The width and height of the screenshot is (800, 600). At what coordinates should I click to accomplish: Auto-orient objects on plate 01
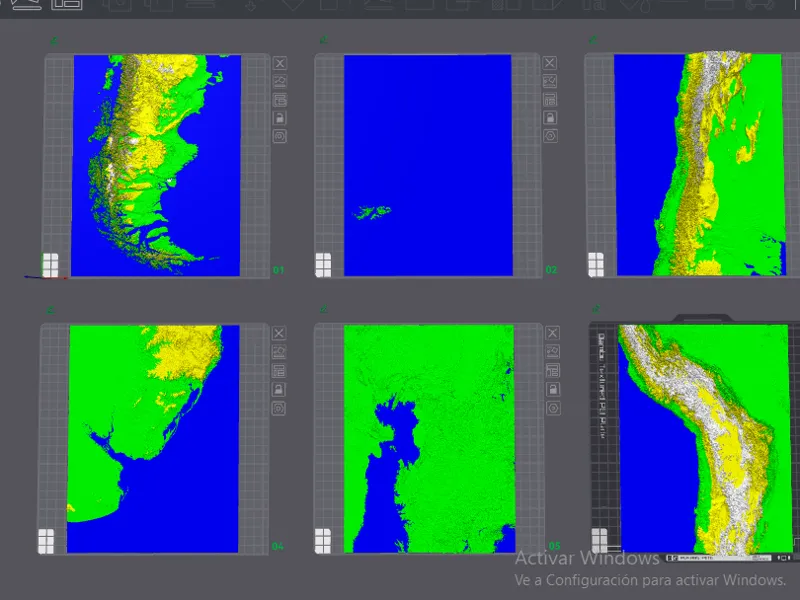tap(280, 82)
